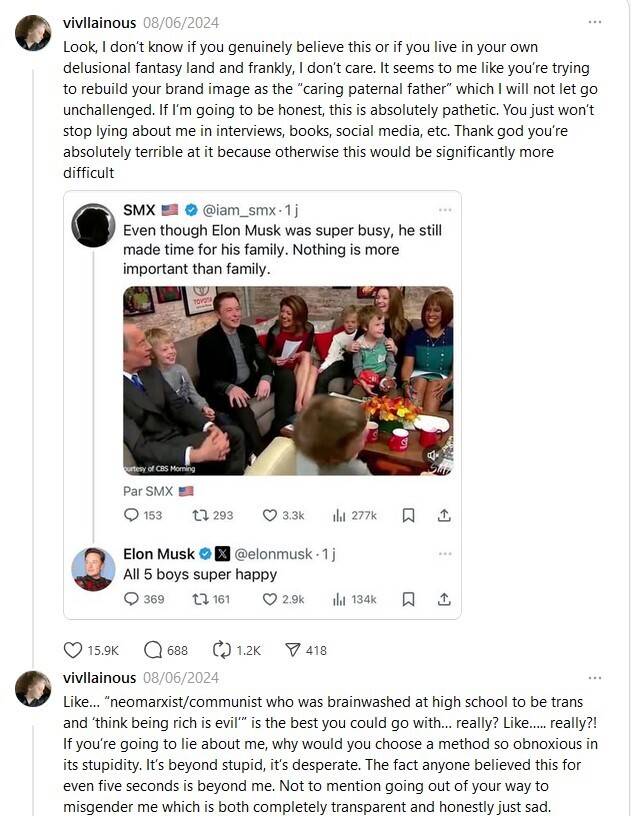Viewport: 631px width, 816px height.
Task: Open Elon Musk's profile picture
Action: point(93,569)
